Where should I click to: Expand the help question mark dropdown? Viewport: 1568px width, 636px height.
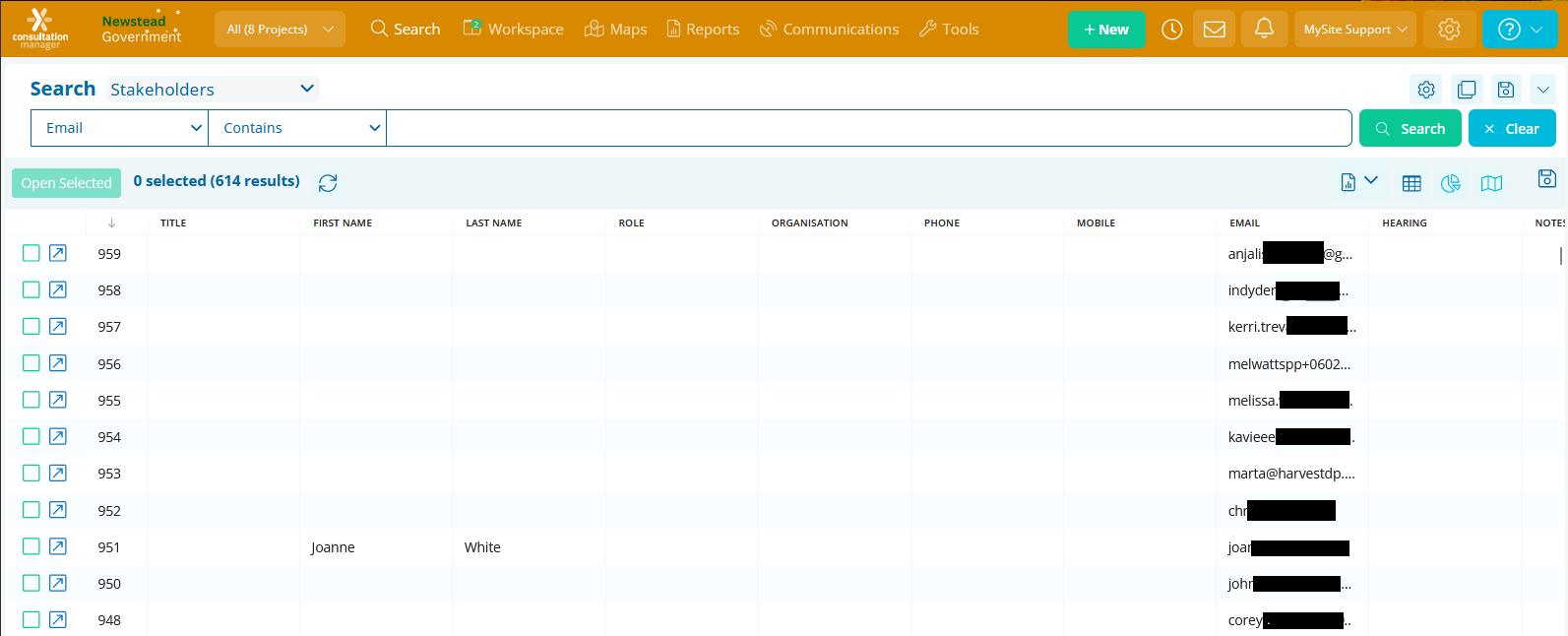[1520, 30]
